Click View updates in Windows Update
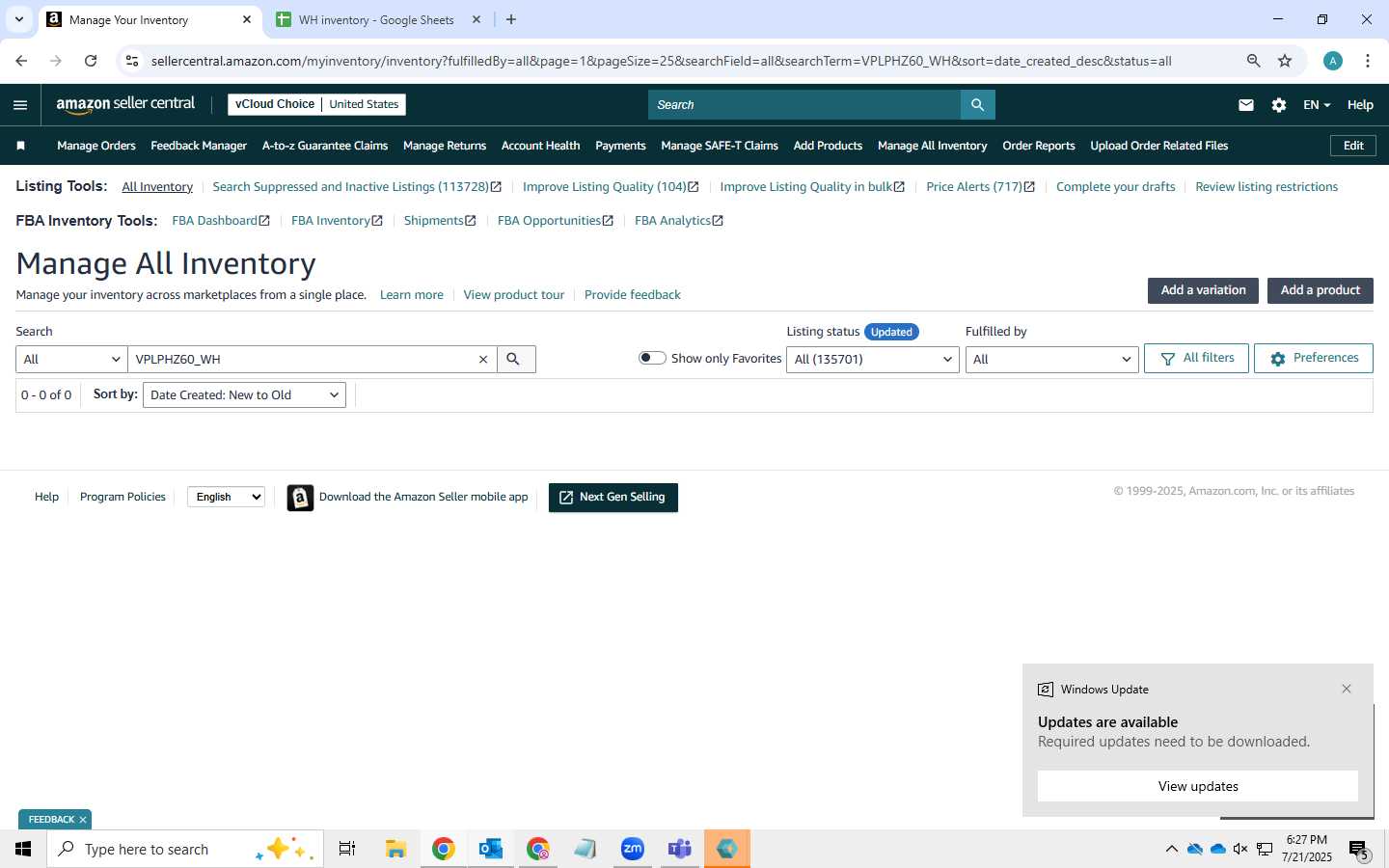Viewport: 1389px width, 868px height. (x=1198, y=786)
